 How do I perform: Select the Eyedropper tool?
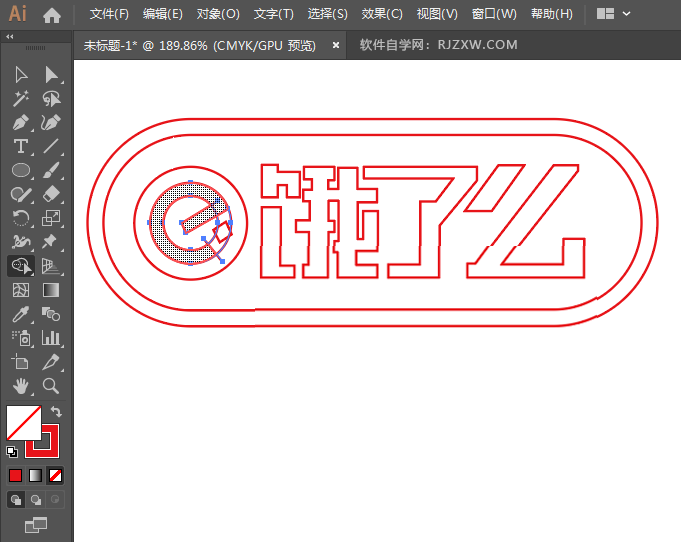tap(21, 314)
